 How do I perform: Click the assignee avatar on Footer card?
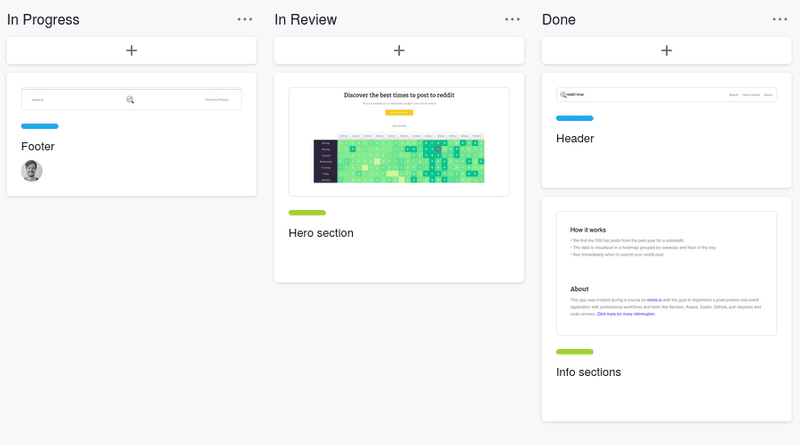pos(32,171)
